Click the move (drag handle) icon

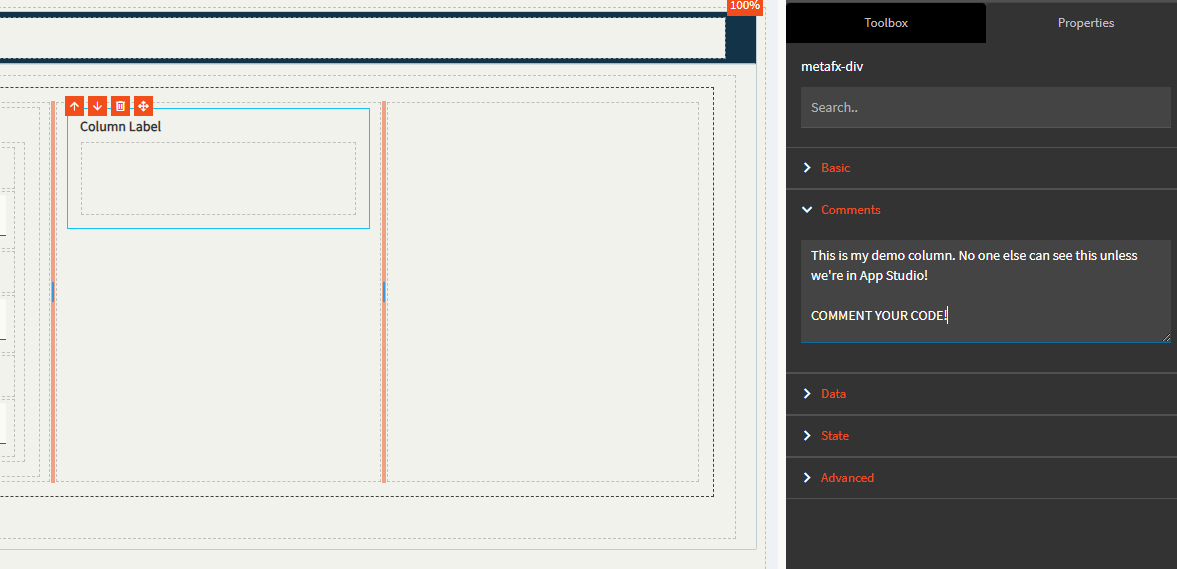coord(143,106)
